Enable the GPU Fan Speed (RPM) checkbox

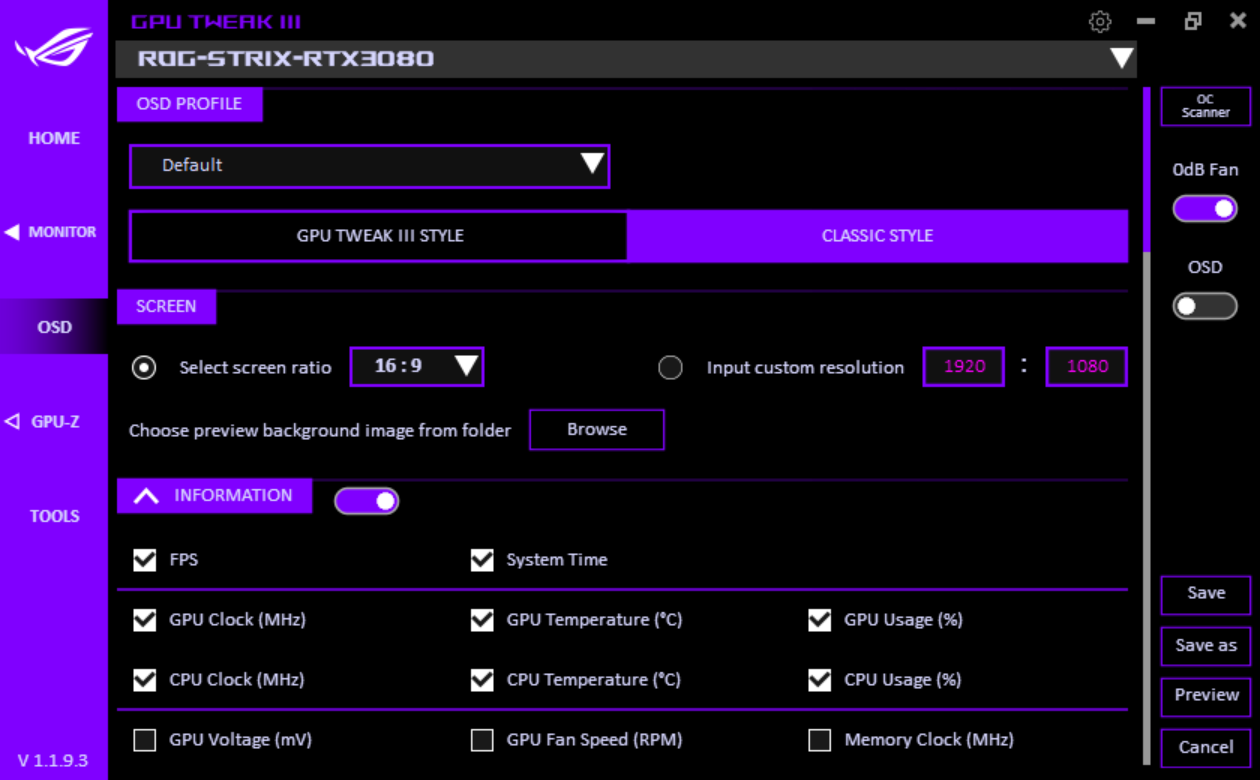[x=482, y=740]
